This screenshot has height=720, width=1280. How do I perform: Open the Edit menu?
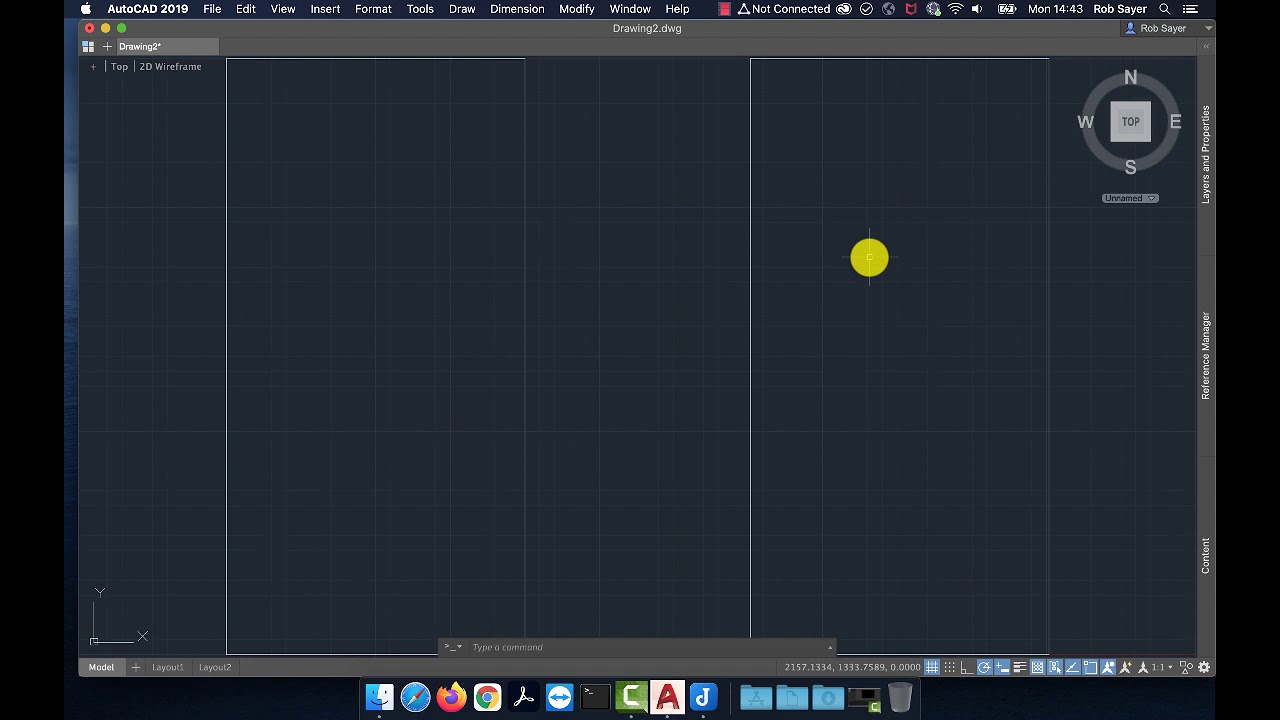246,9
